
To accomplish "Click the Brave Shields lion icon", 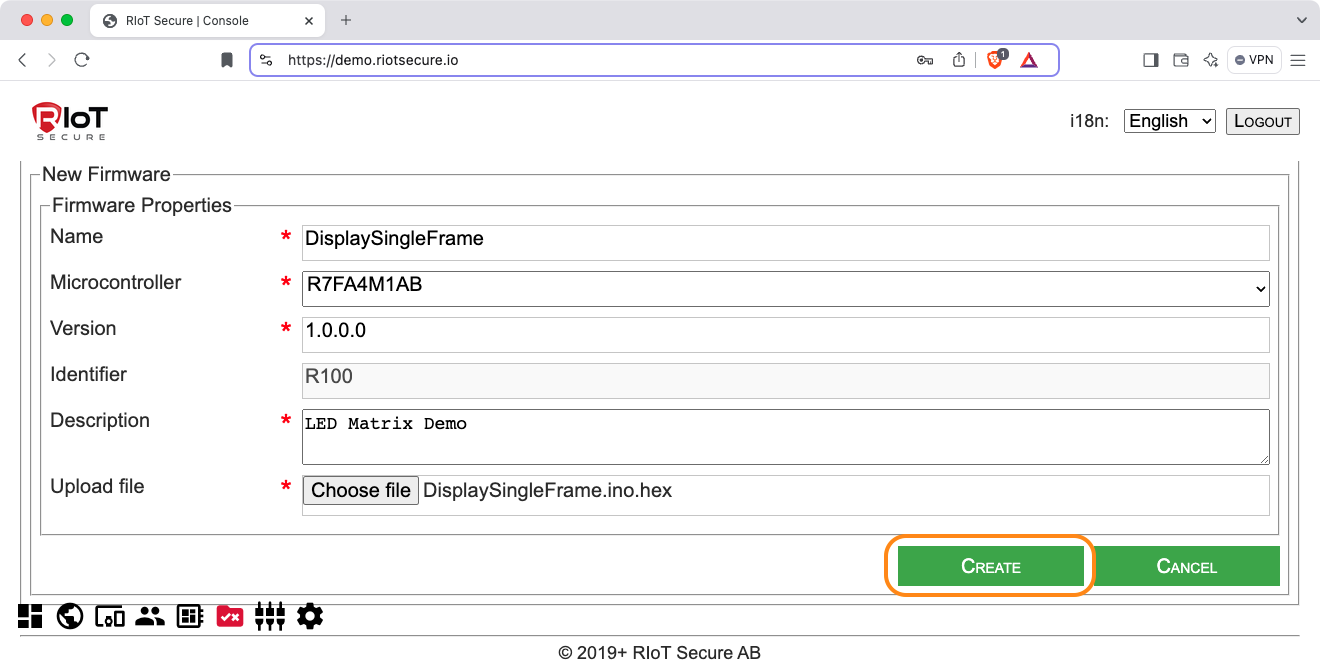I will tap(995, 60).
